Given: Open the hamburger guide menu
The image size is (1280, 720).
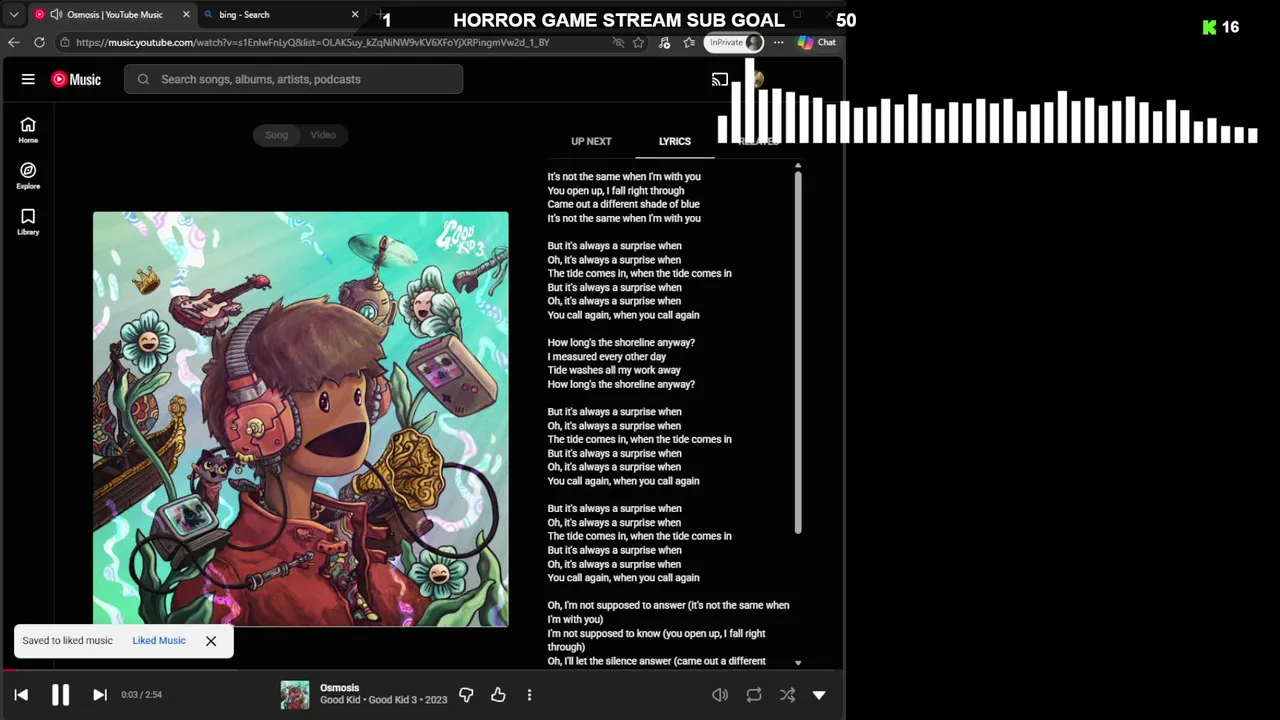Looking at the screenshot, I should tap(28, 79).
